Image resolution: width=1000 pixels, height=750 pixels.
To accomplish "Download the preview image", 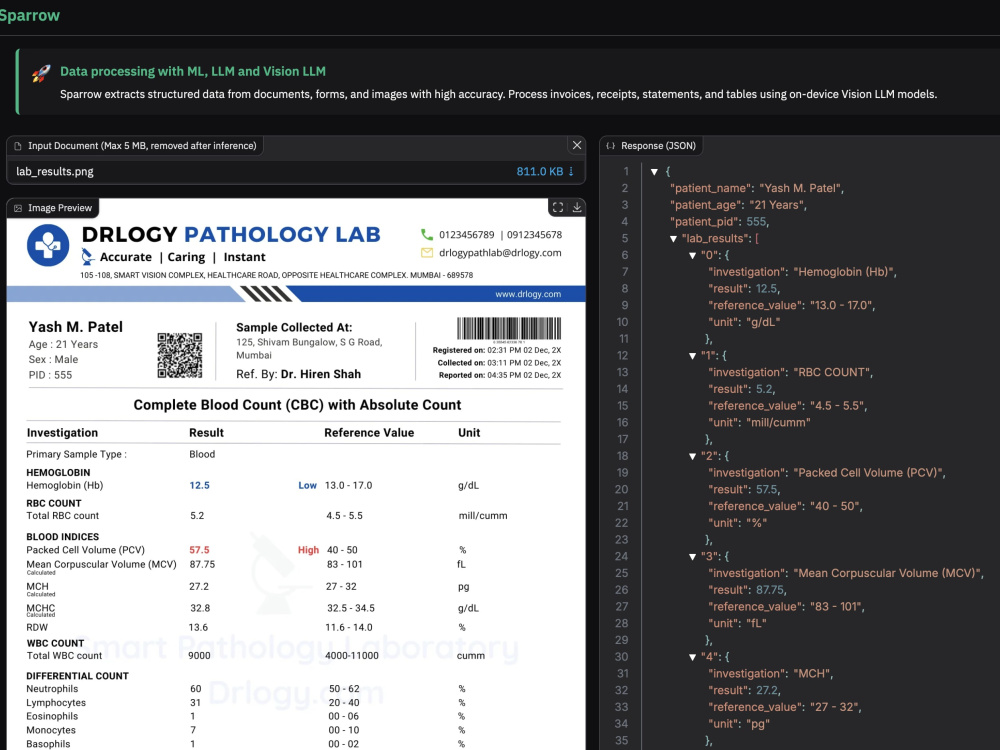I will point(577,207).
